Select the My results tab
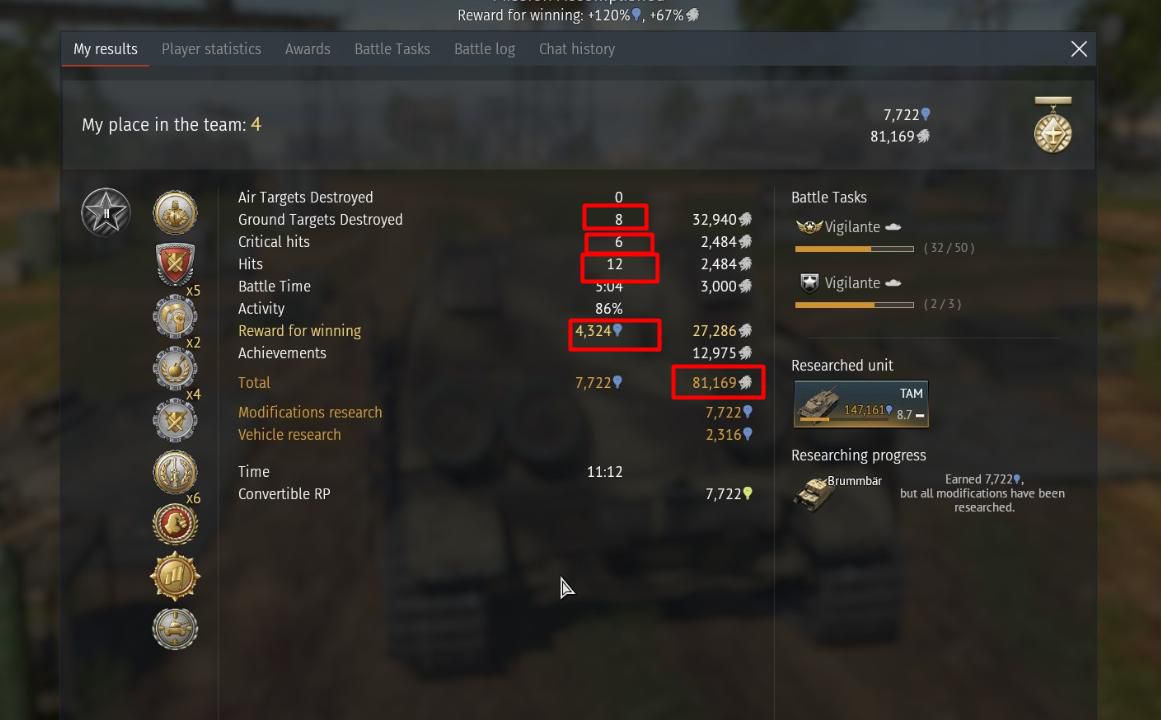Image resolution: width=1161 pixels, height=720 pixels. [x=105, y=49]
